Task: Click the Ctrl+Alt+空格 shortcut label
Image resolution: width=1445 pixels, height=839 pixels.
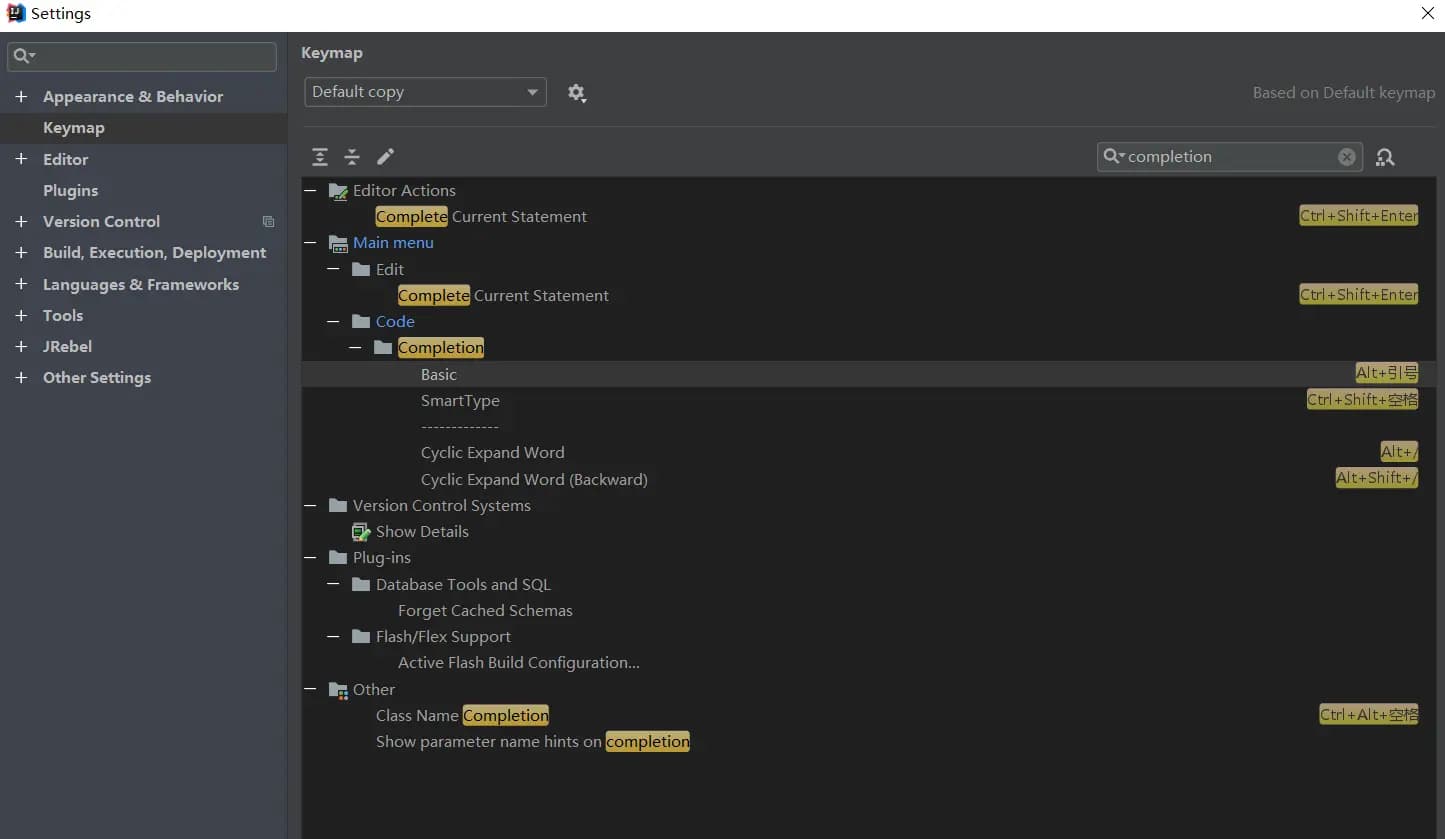Action: [x=1369, y=714]
